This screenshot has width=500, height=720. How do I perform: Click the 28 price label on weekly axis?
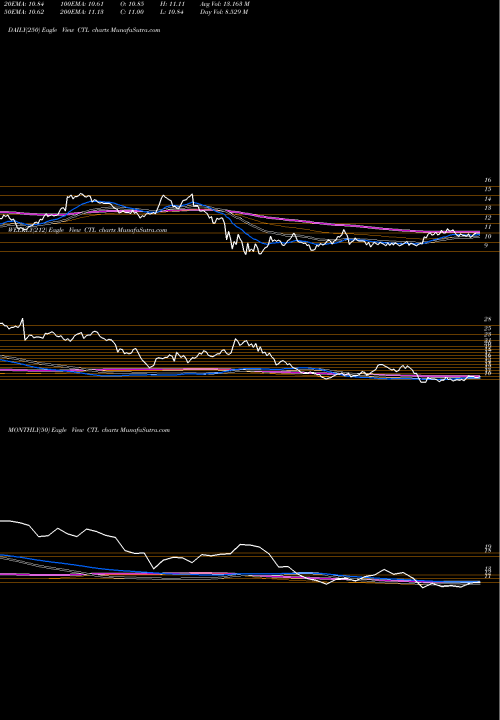pyautogui.click(x=488, y=319)
